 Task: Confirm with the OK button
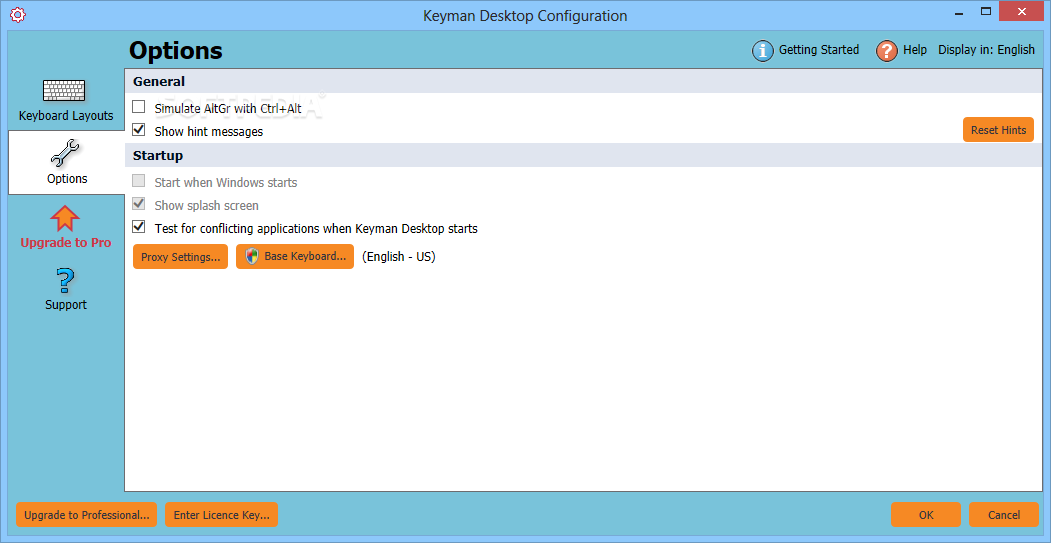[x=926, y=515]
